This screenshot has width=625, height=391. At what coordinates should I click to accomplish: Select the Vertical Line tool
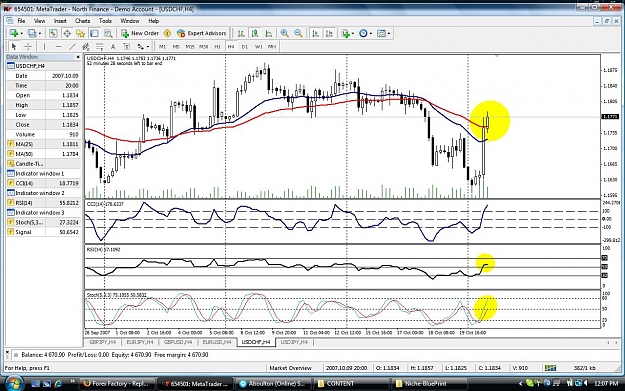pos(44,47)
